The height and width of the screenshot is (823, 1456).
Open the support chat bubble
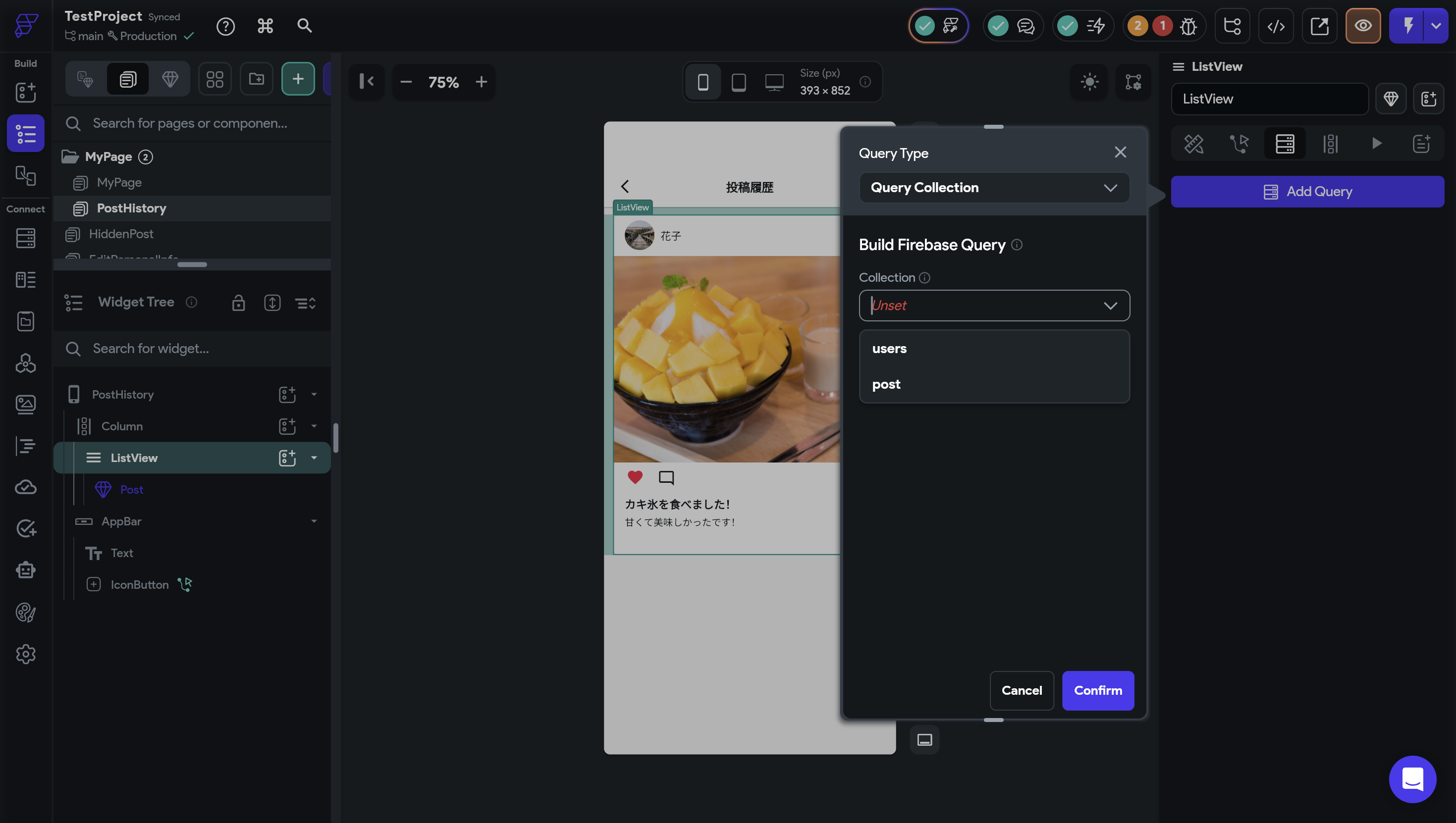pos(1412,779)
